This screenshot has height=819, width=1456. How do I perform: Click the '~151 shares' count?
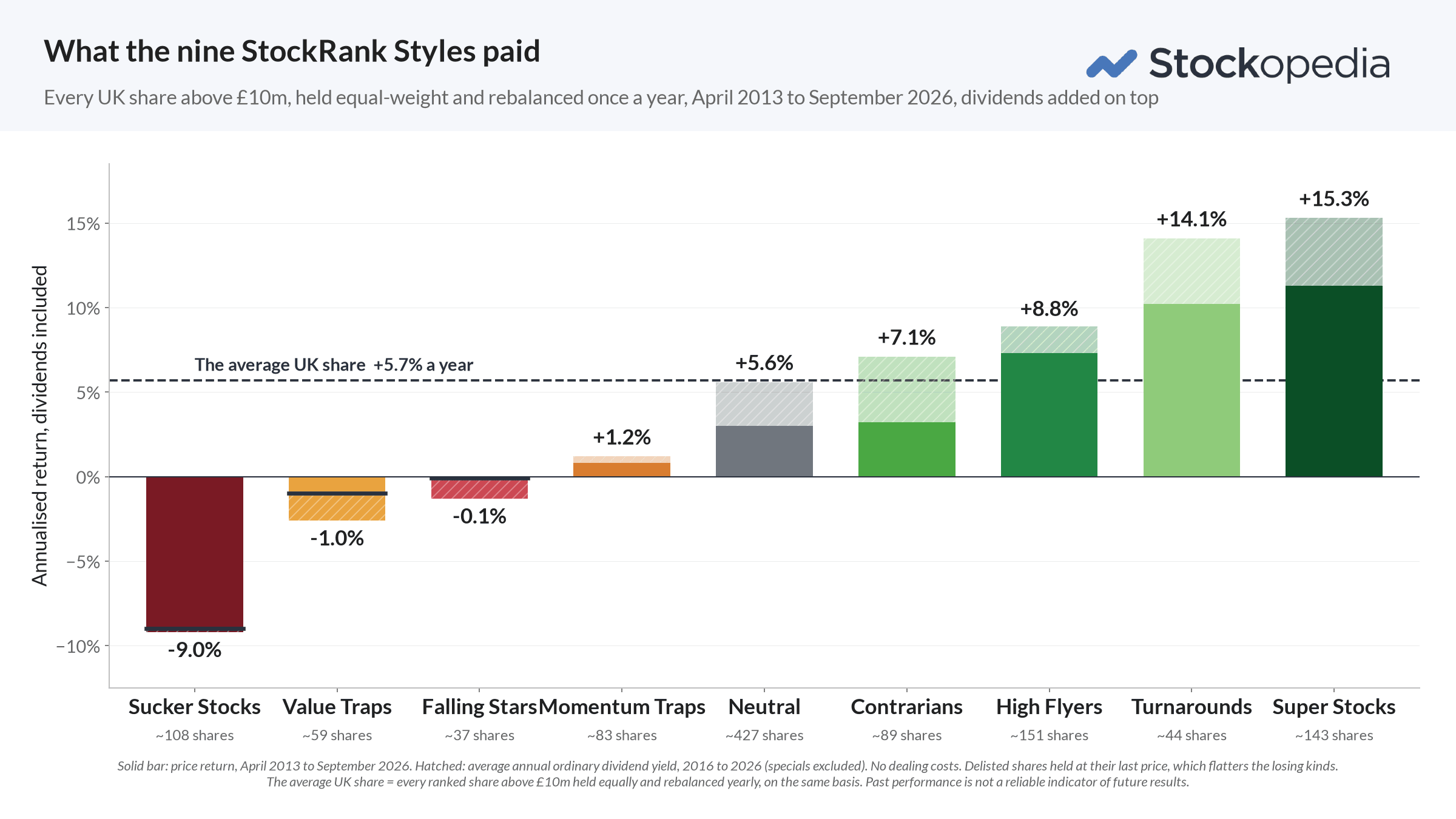pyautogui.click(x=1049, y=735)
